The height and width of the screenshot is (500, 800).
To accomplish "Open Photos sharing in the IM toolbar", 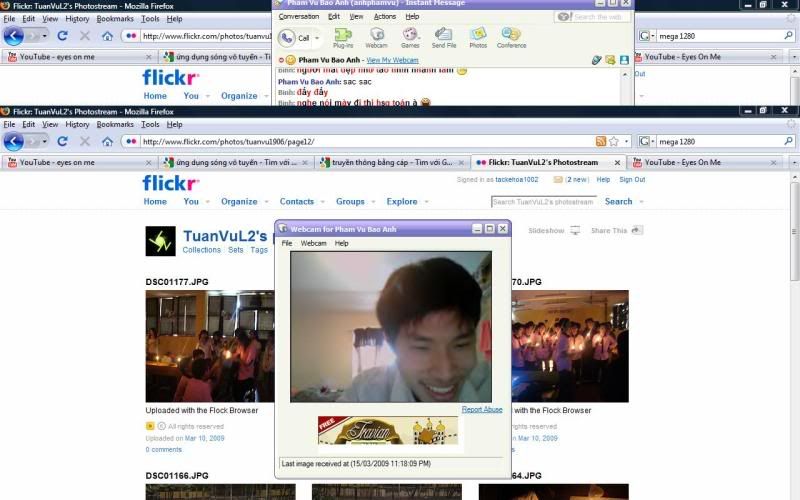I will [x=478, y=37].
